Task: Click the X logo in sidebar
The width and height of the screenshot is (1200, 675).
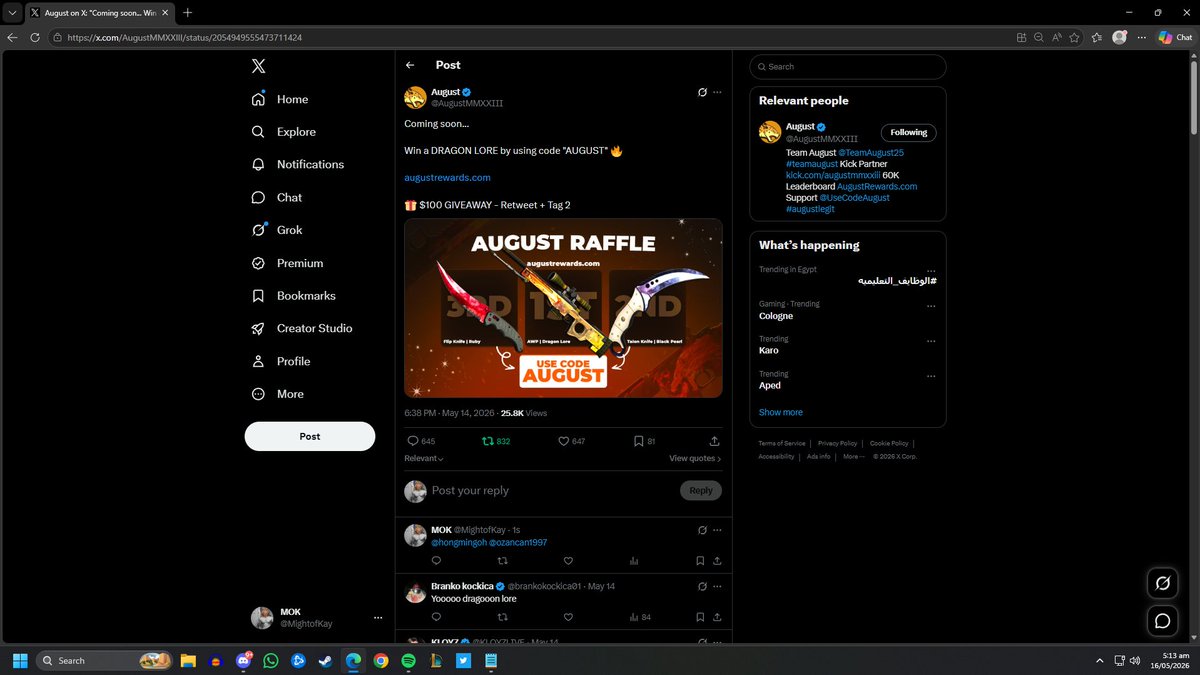Action: 259,66
